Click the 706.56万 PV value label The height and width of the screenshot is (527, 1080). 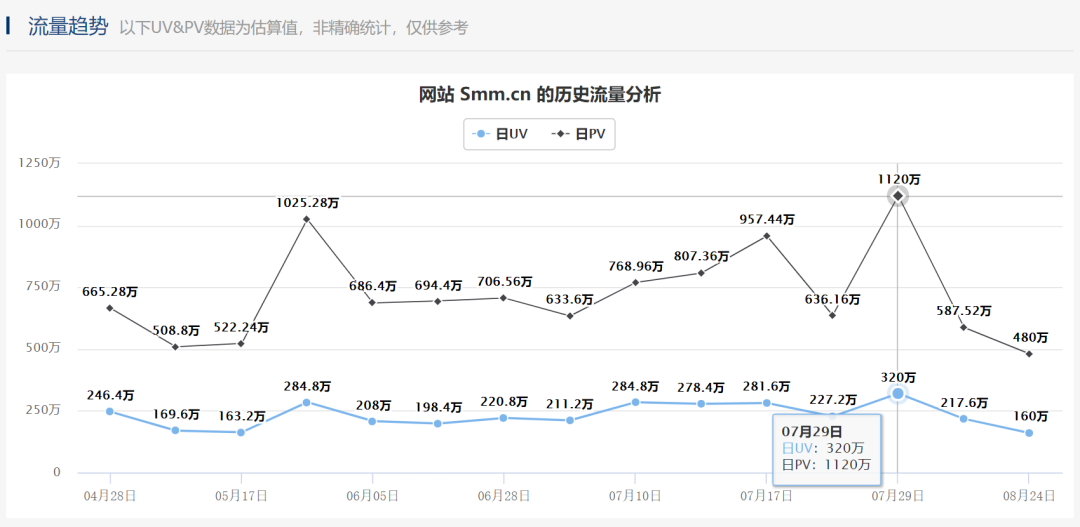pyautogui.click(x=504, y=282)
